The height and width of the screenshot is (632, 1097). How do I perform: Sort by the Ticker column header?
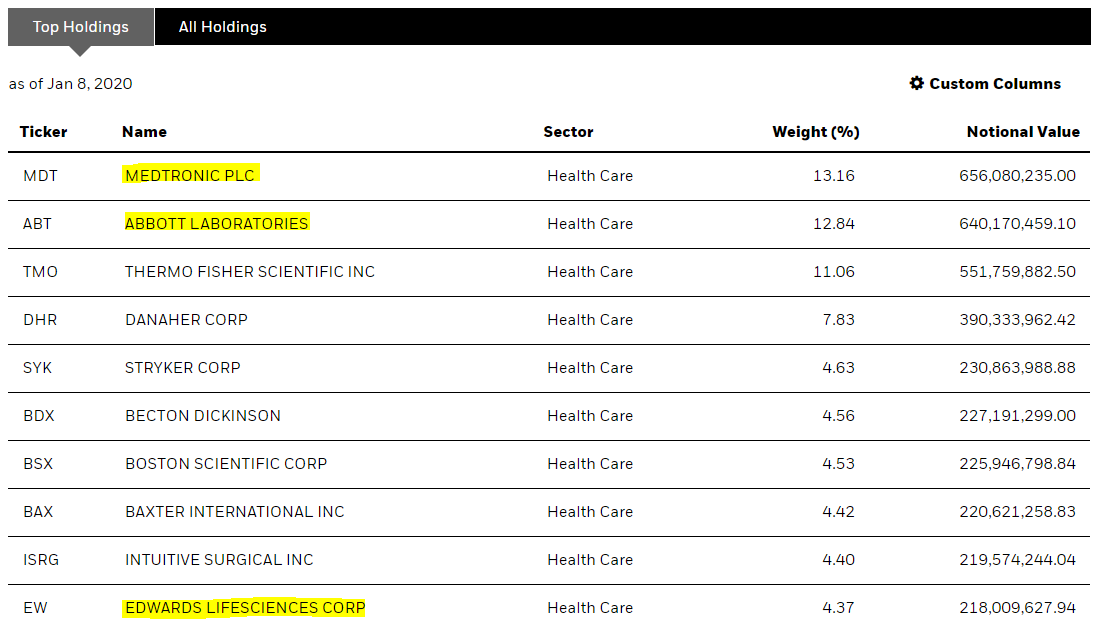(x=43, y=132)
